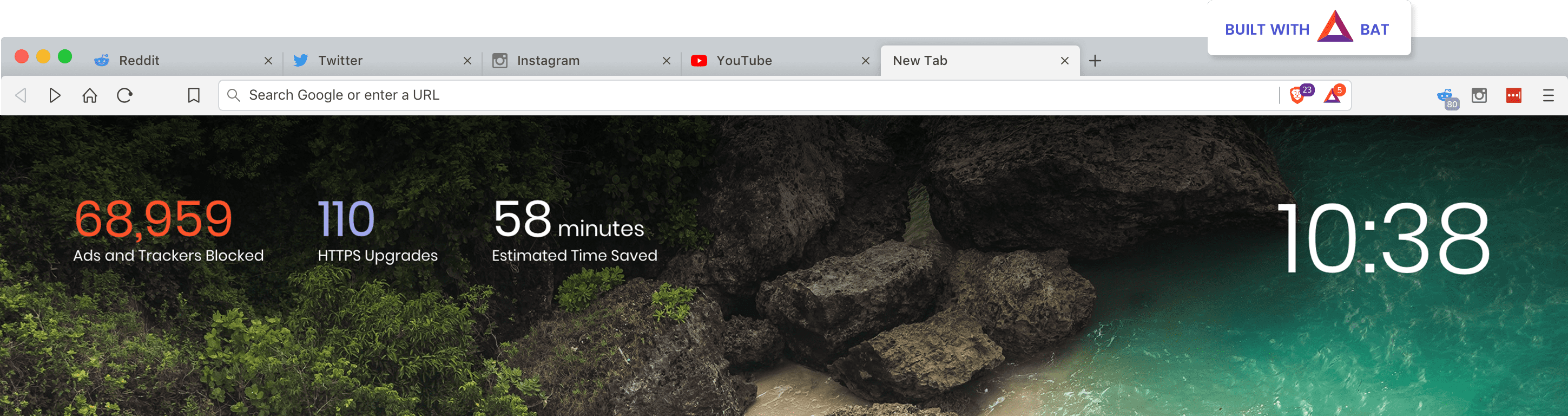
Task: Click the YouTube tab favicon
Action: click(x=699, y=60)
